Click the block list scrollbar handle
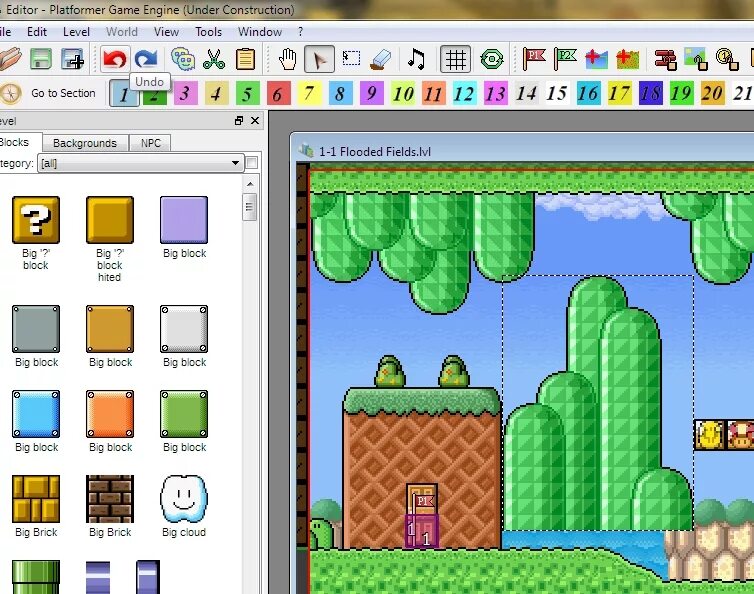This screenshot has width=754, height=594. click(250, 207)
